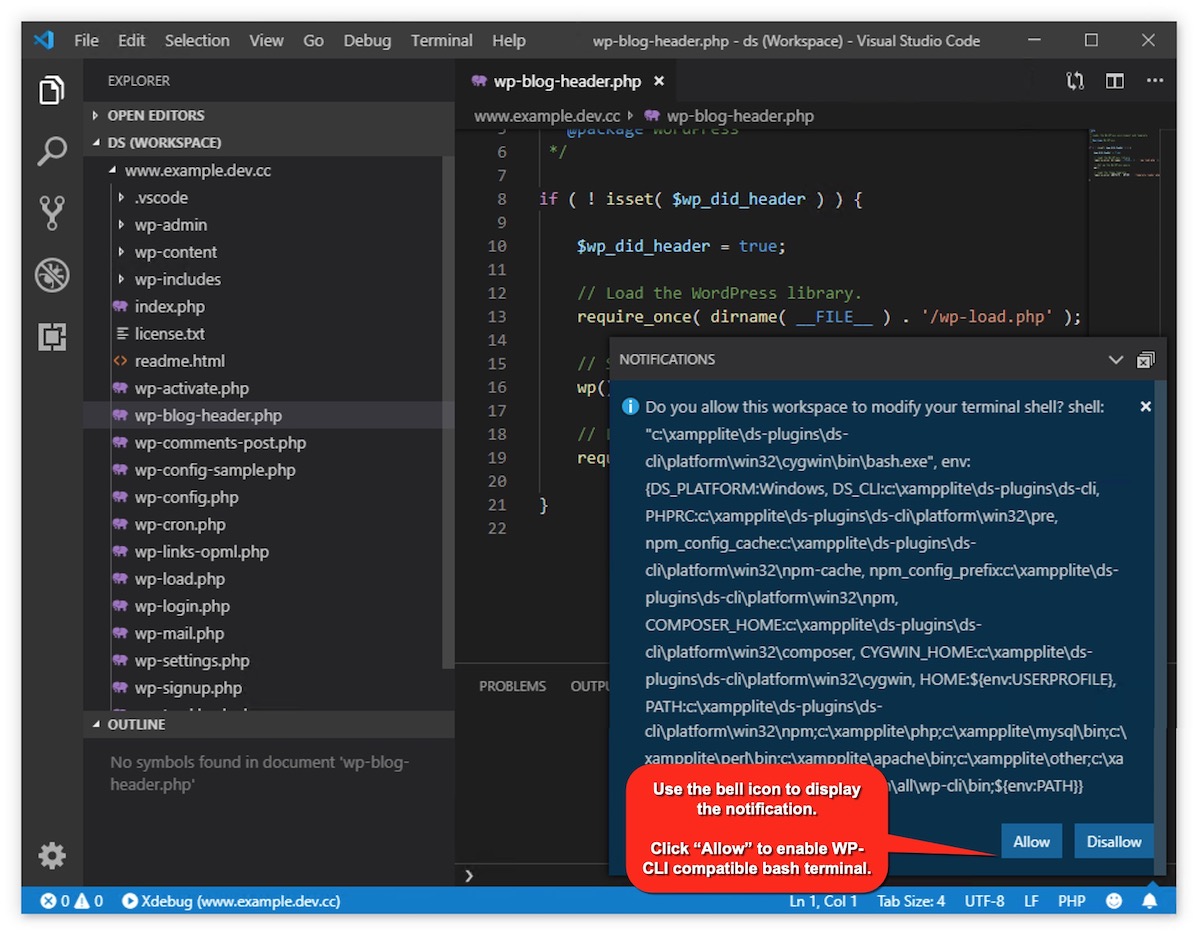Start Xdebug (www.example.dev.cc) from status bar

coord(231,901)
